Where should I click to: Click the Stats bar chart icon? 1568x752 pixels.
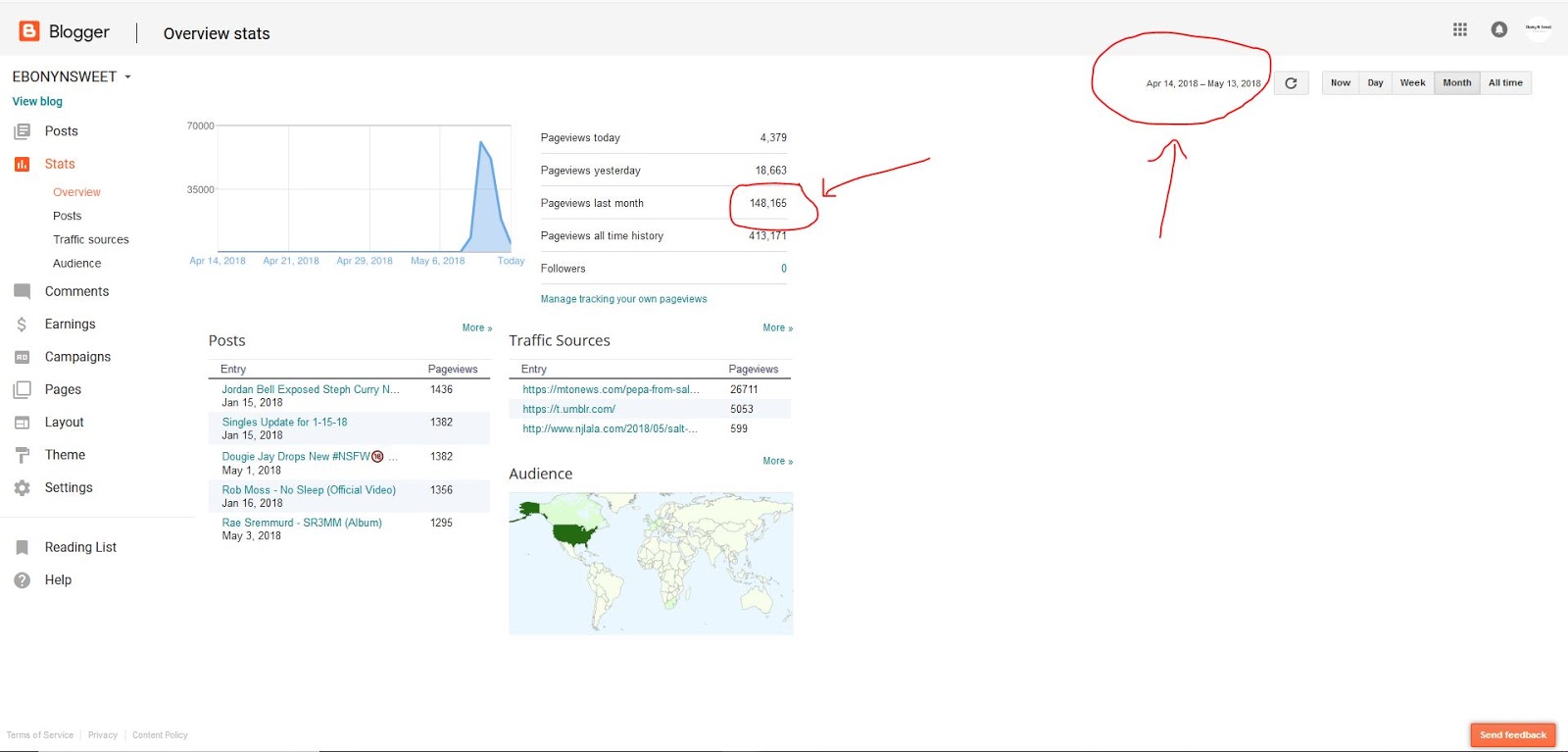[22, 164]
